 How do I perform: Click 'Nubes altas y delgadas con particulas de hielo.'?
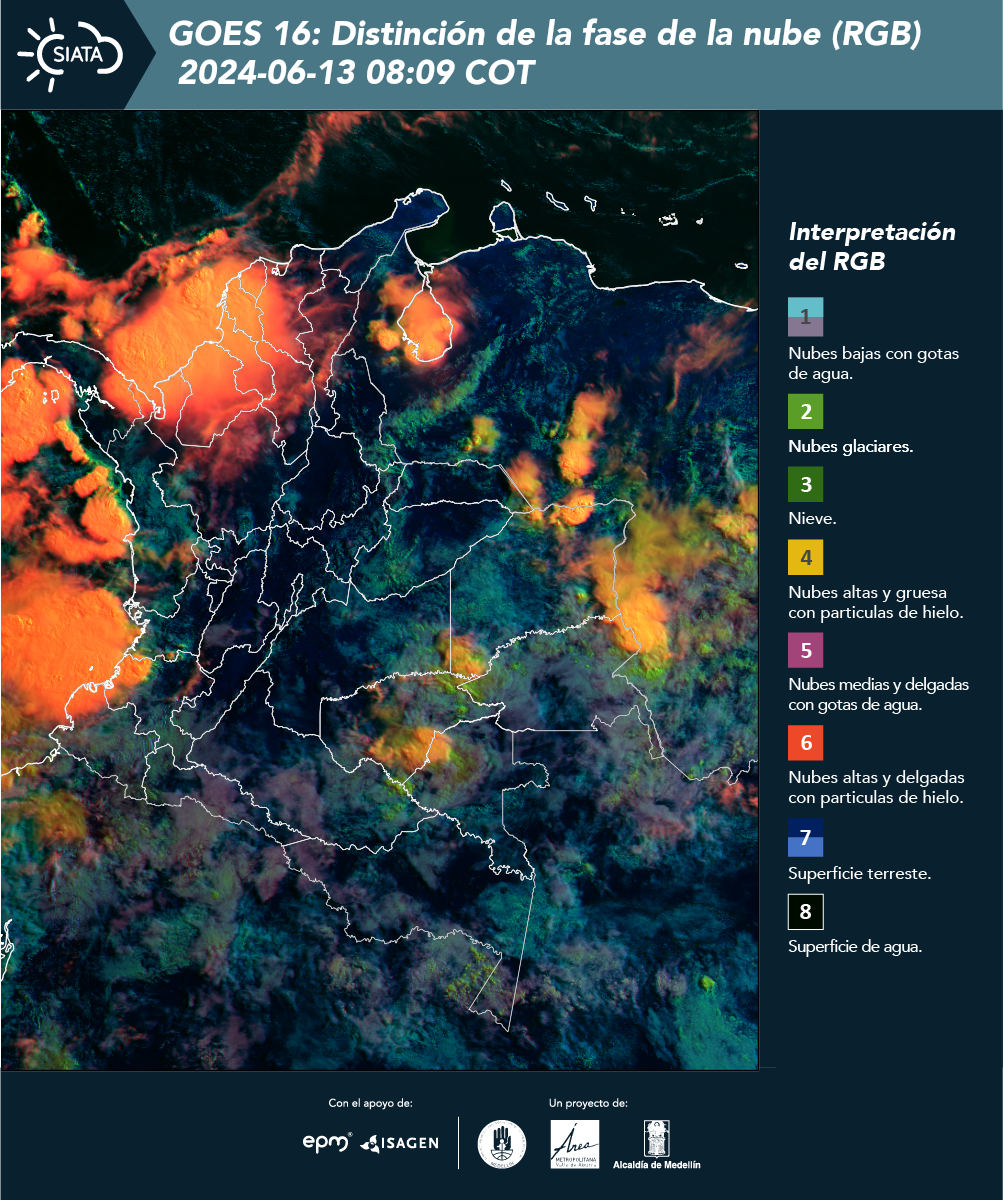pos(876,788)
